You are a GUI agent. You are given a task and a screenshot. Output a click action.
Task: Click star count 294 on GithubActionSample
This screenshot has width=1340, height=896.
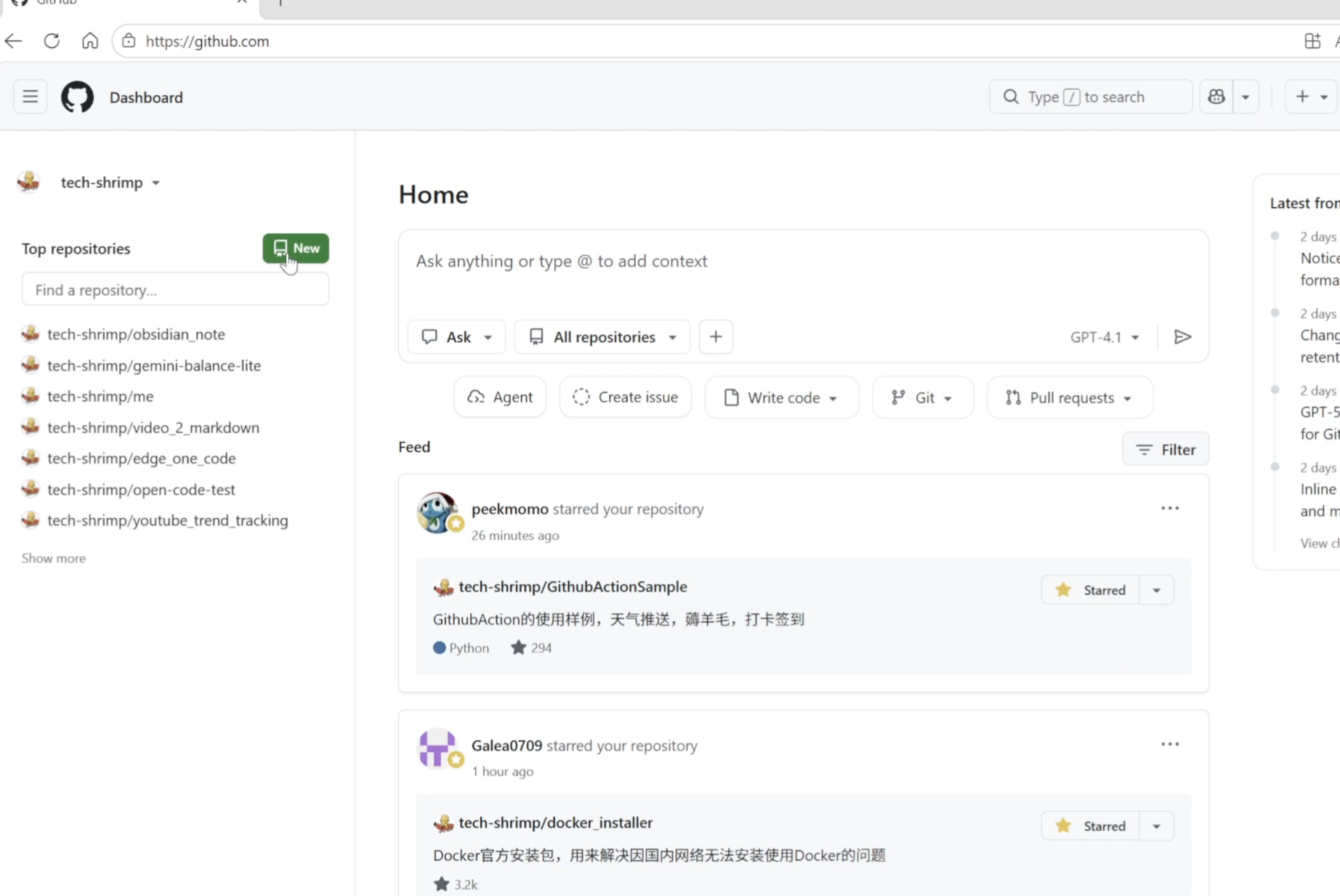point(531,647)
